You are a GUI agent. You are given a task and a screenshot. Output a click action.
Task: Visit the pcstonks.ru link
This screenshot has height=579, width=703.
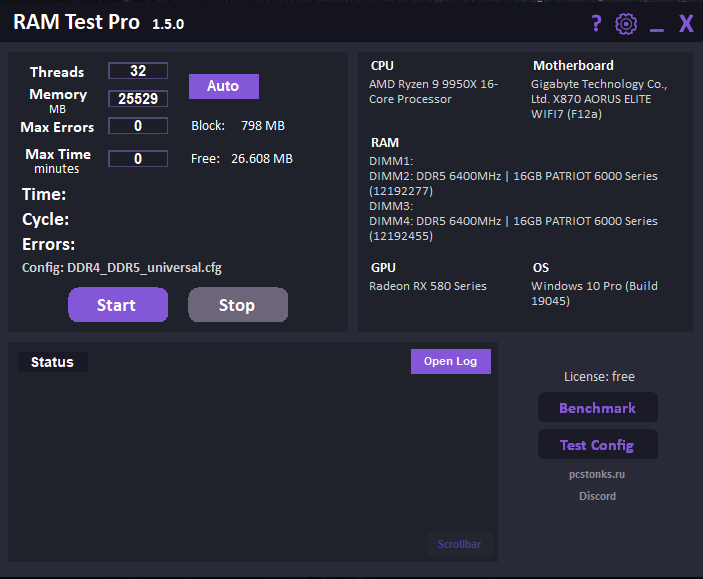(x=597, y=474)
